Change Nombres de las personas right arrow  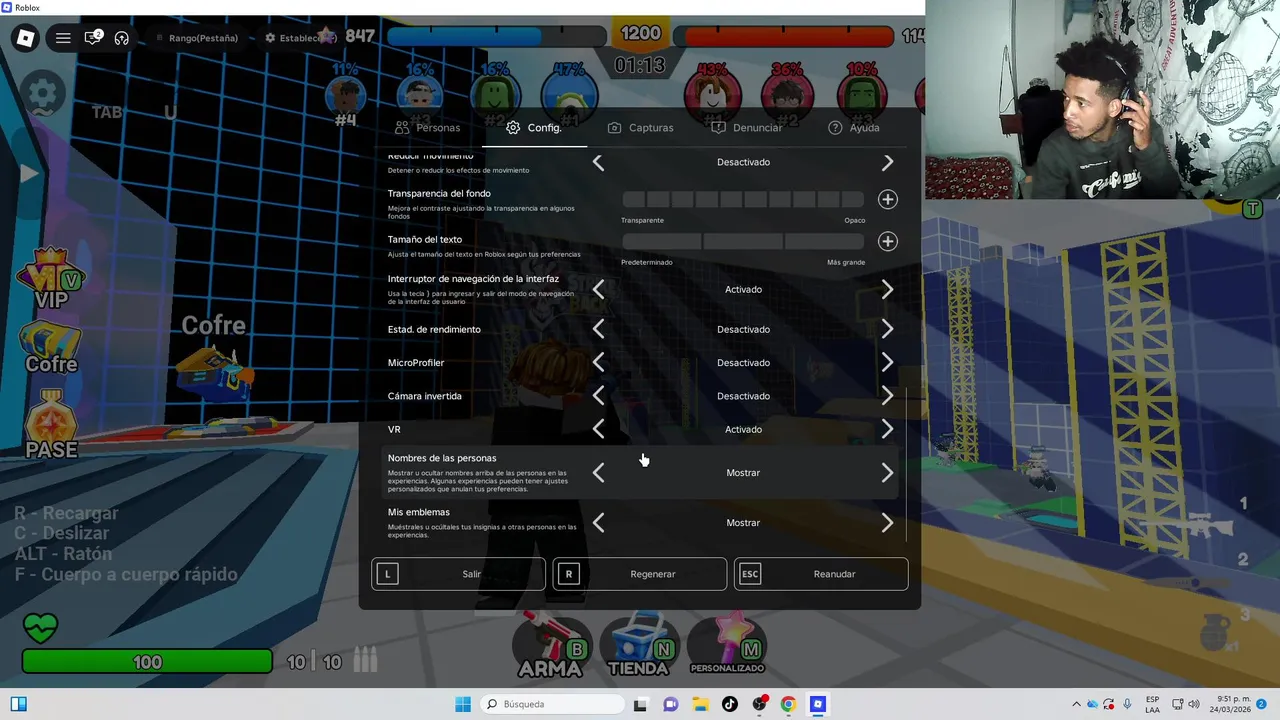[x=888, y=472]
